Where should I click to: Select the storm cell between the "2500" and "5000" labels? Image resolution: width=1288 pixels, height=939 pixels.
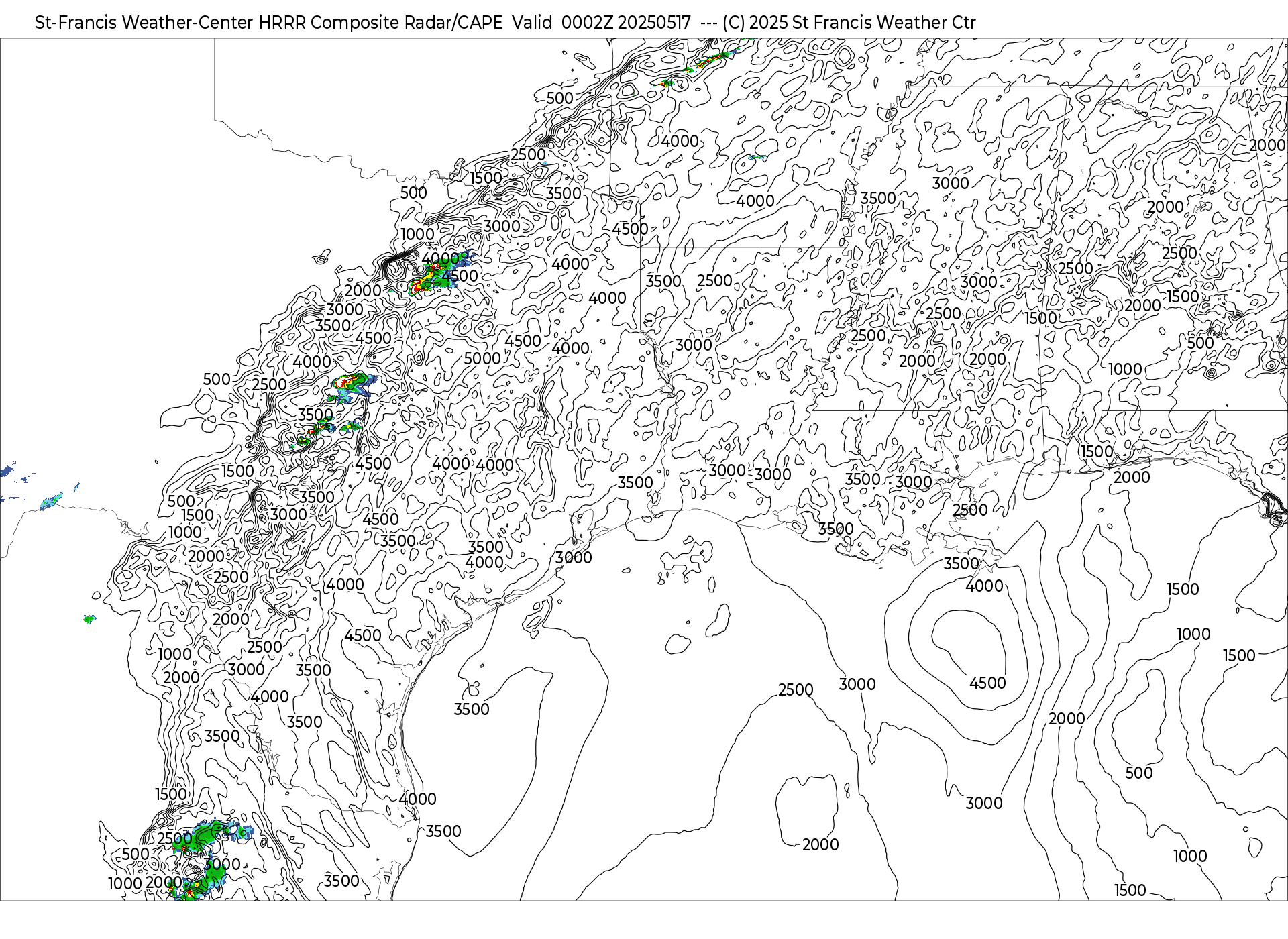(x=353, y=387)
